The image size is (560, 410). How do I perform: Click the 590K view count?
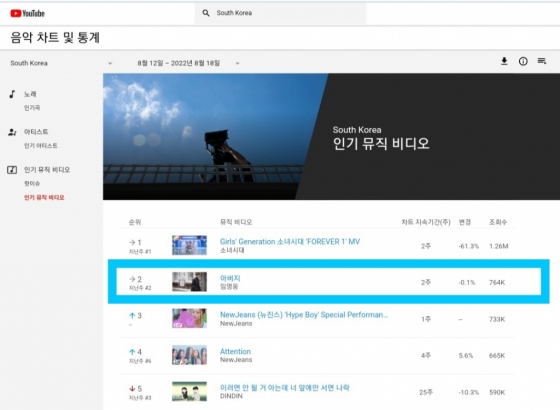click(x=497, y=392)
